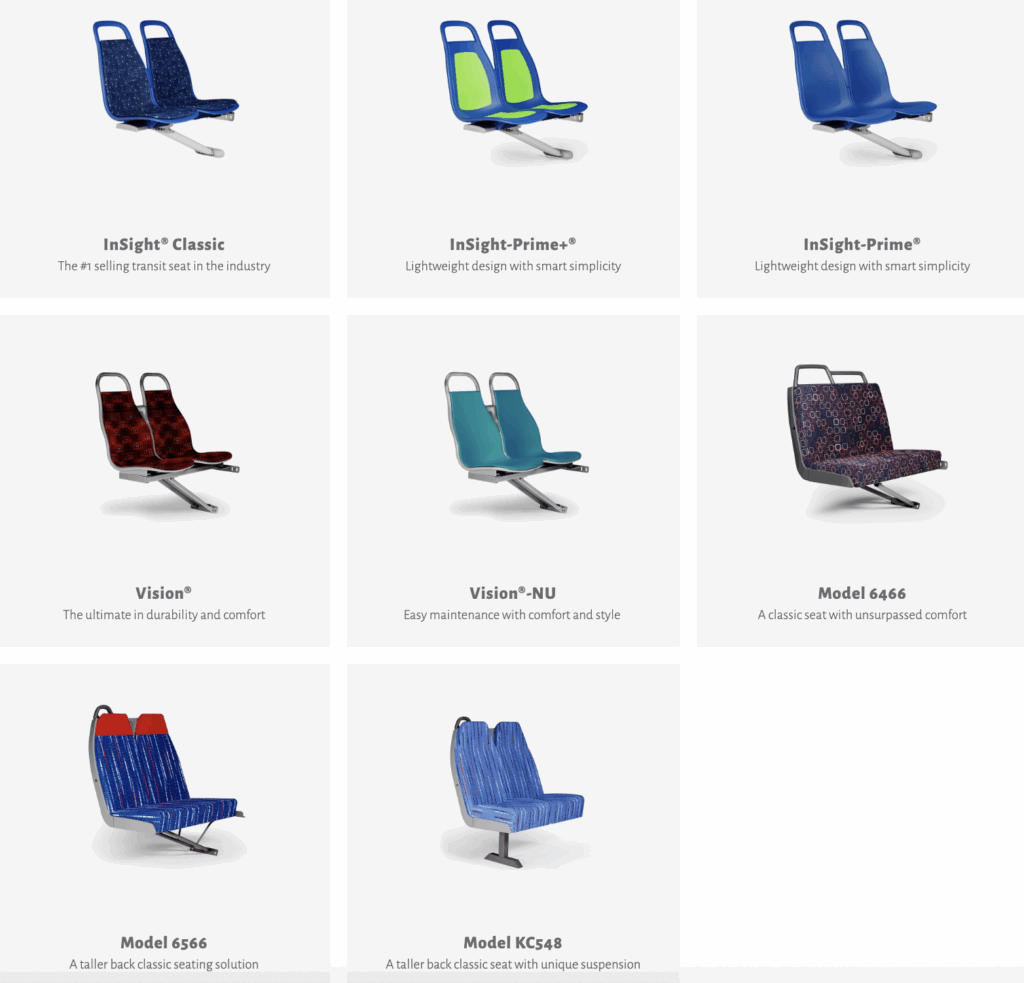1024x983 pixels.
Task: Click the InSight-Prime+ green seat image
Action: coord(513,91)
